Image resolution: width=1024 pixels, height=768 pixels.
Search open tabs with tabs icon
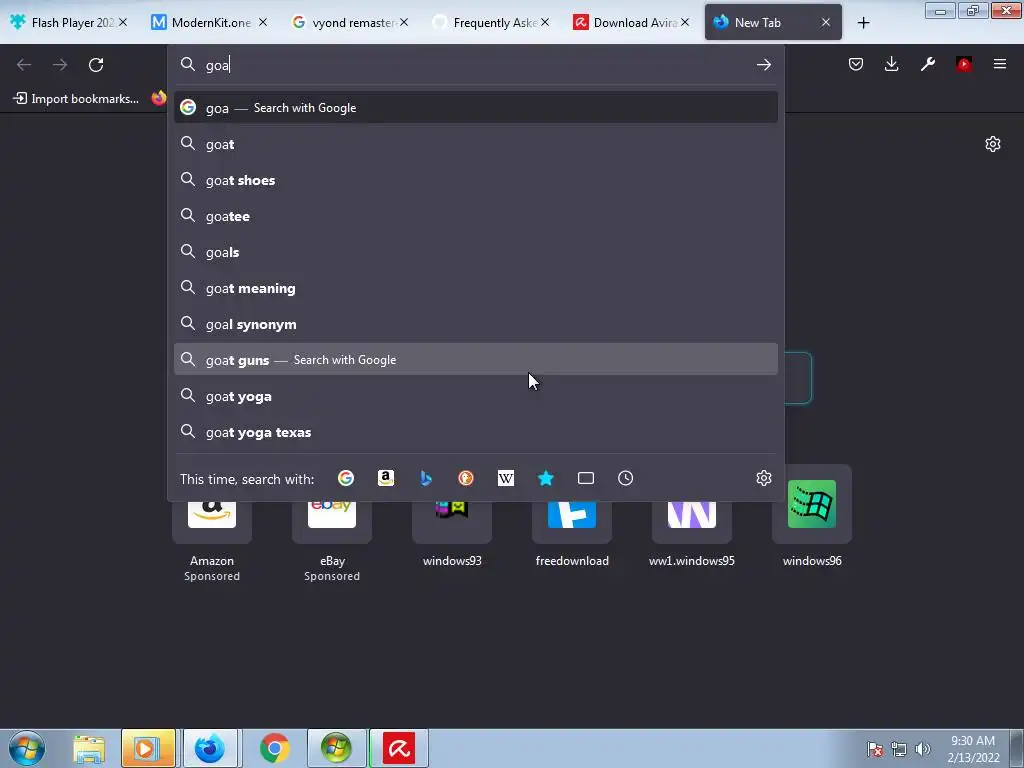pos(586,478)
